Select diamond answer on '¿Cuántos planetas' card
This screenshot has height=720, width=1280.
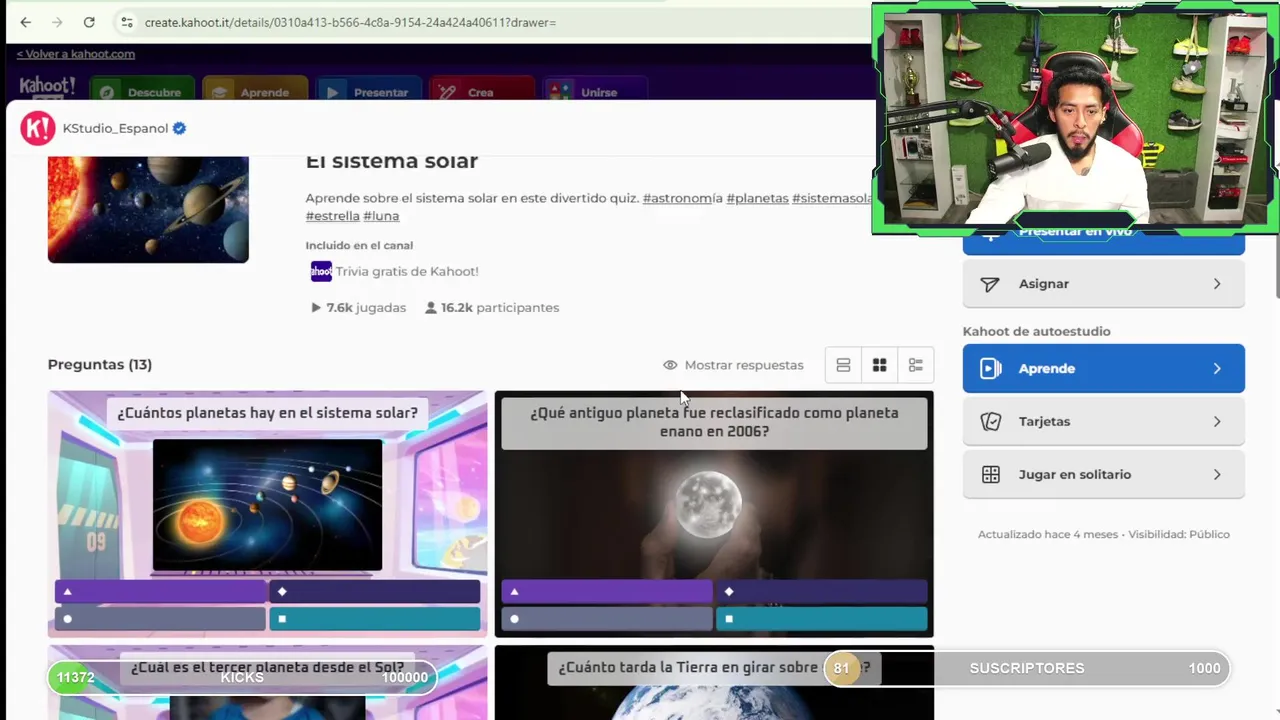pos(375,591)
